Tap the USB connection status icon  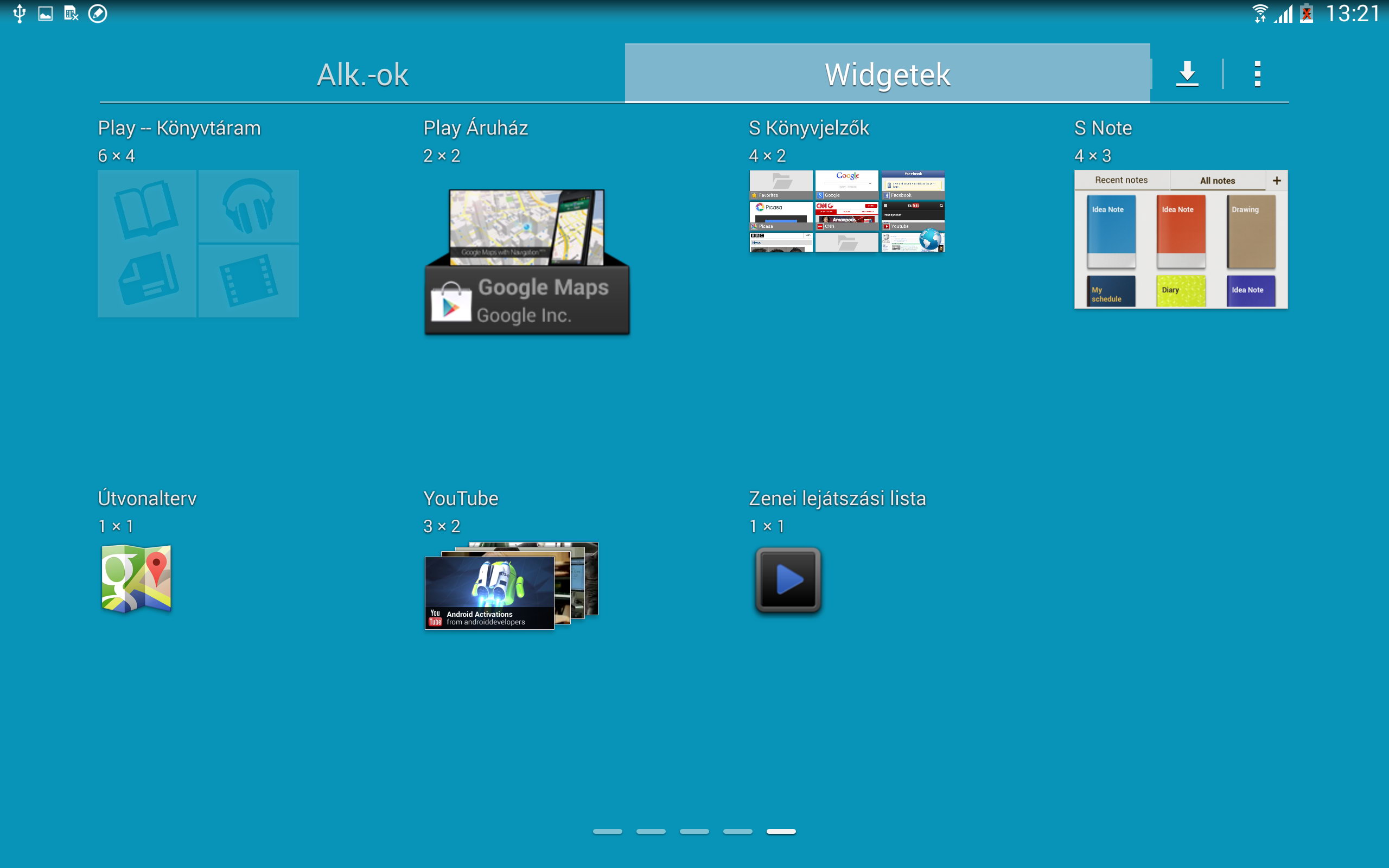point(20,13)
